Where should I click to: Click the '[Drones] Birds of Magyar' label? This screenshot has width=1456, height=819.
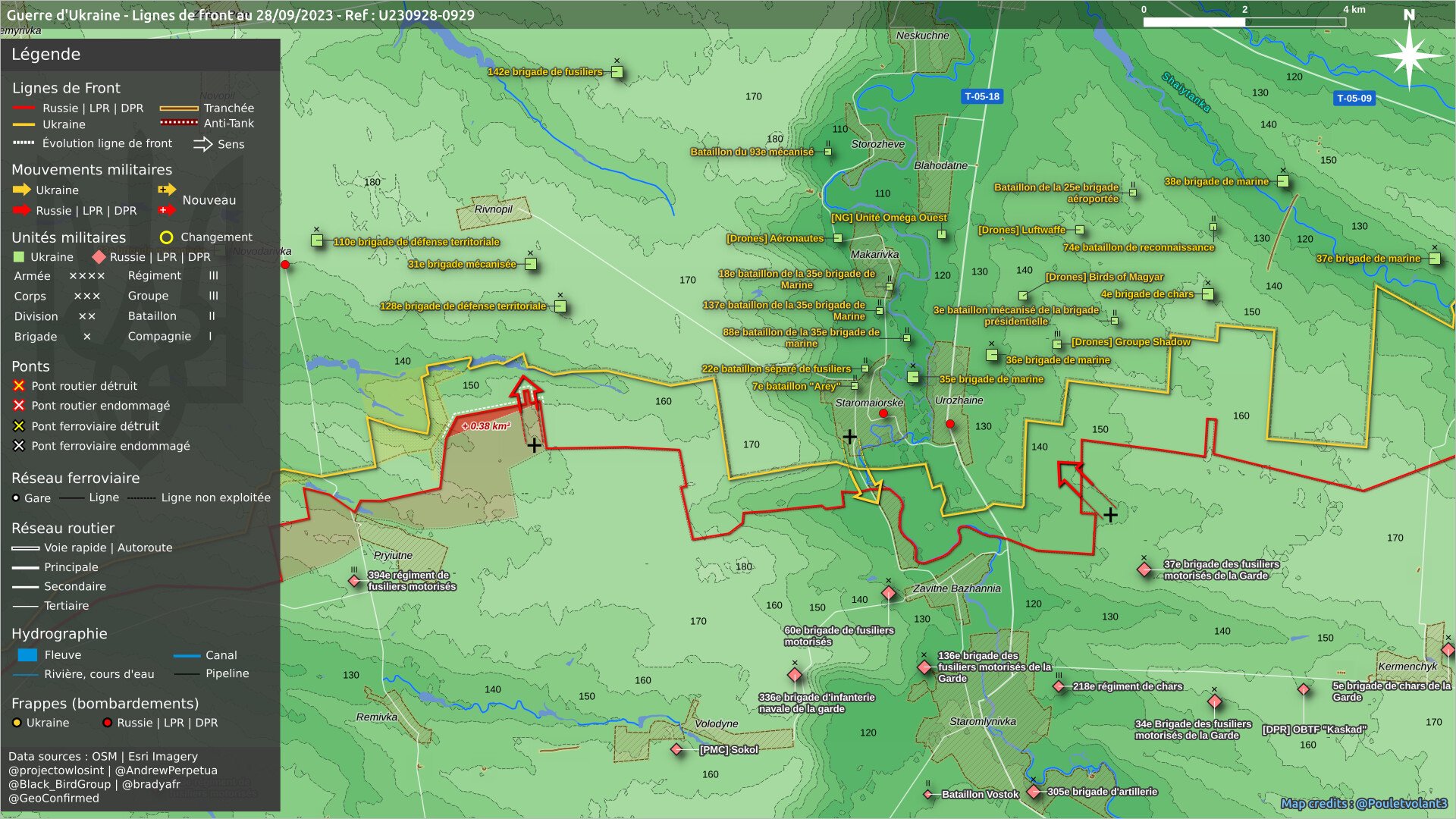pyautogui.click(x=1104, y=277)
